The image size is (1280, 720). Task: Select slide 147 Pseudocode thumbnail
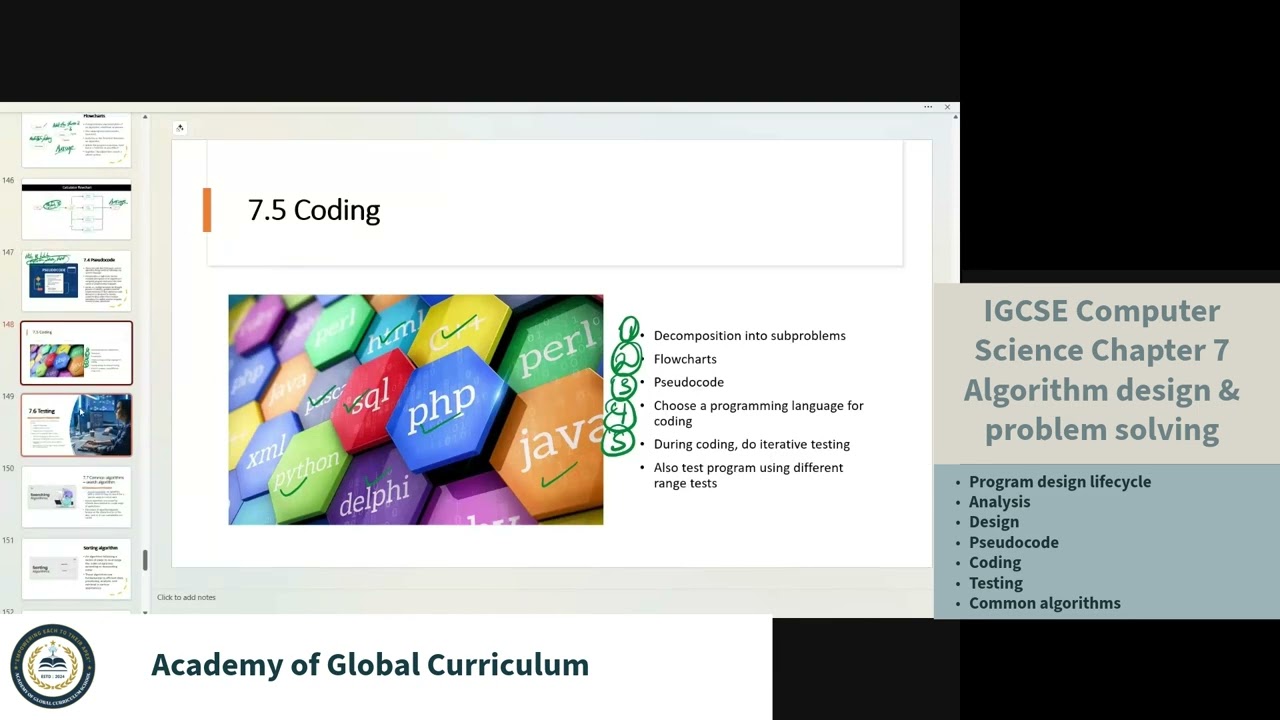[77, 281]
